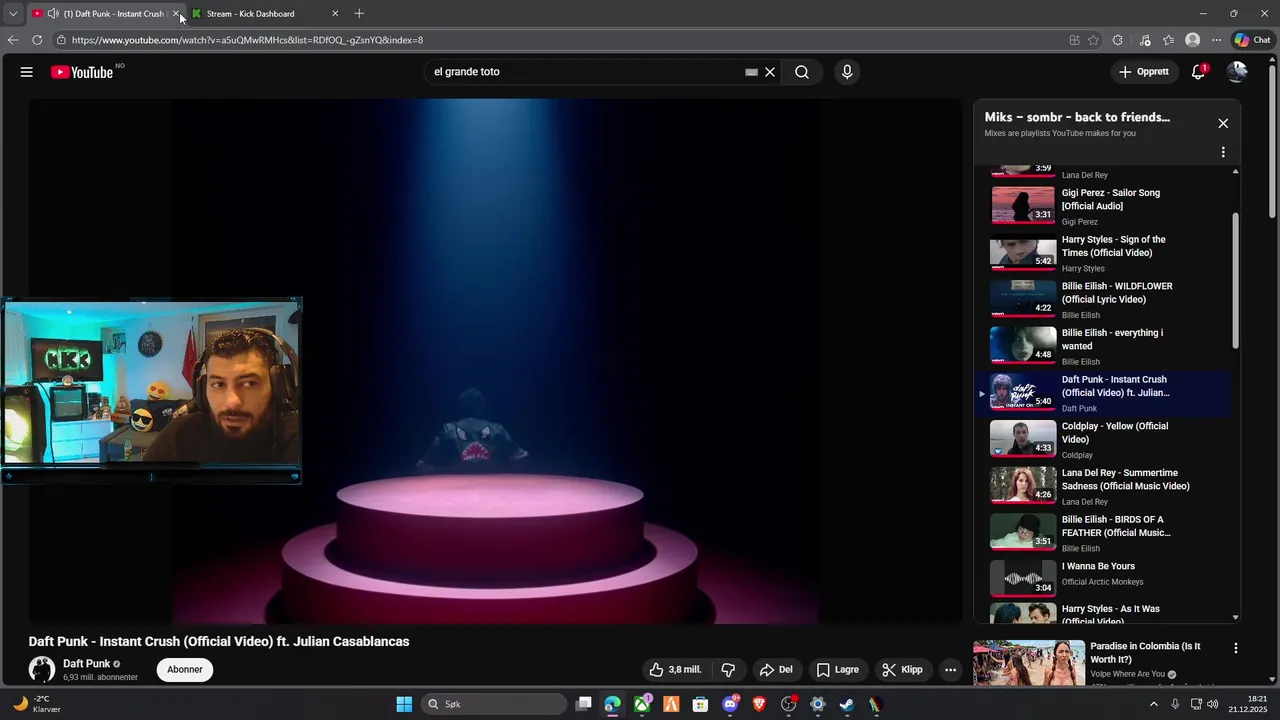Open the Windows Start menu
The image size is (1280, 720).
pos(404,704)
